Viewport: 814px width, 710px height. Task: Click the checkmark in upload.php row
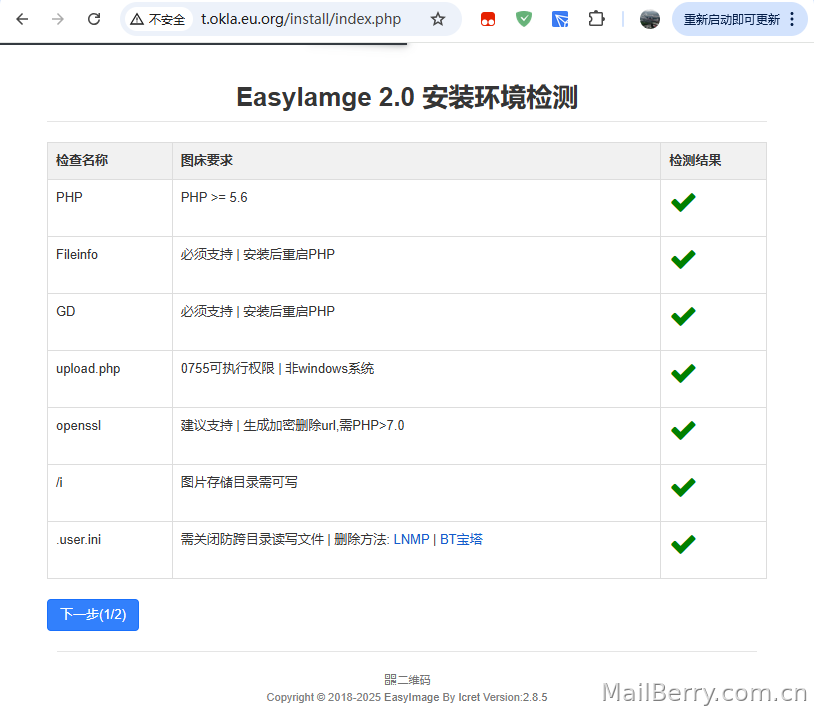pyautogui.click(x=683, y=374)
